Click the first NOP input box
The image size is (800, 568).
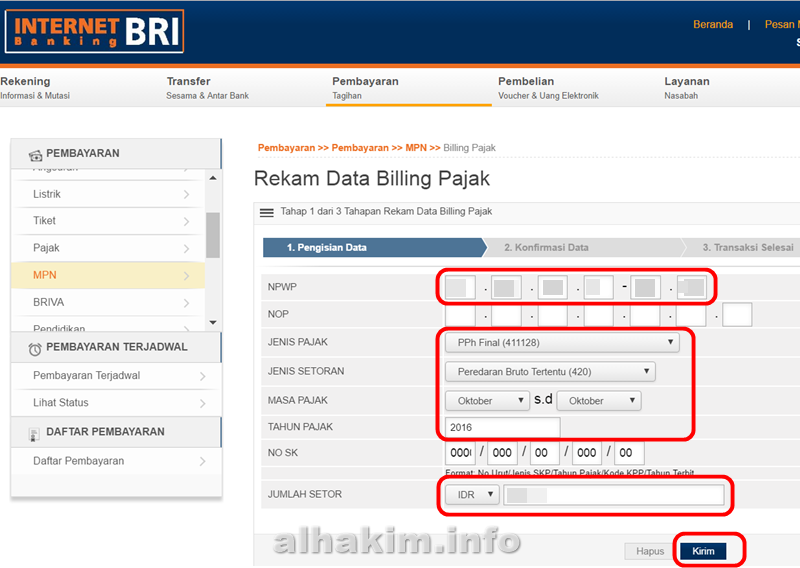point(460,315)
